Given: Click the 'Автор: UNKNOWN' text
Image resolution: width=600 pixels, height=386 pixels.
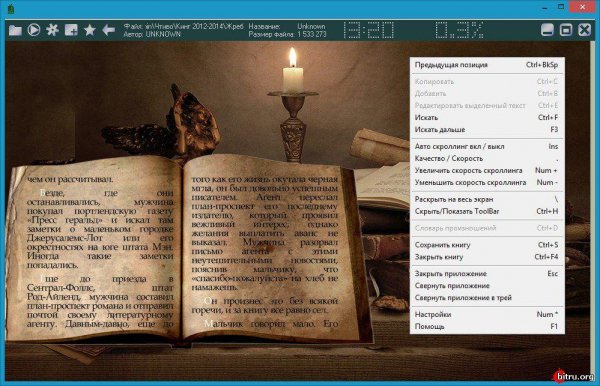Looking at the screenshot, I should (152, 34).
